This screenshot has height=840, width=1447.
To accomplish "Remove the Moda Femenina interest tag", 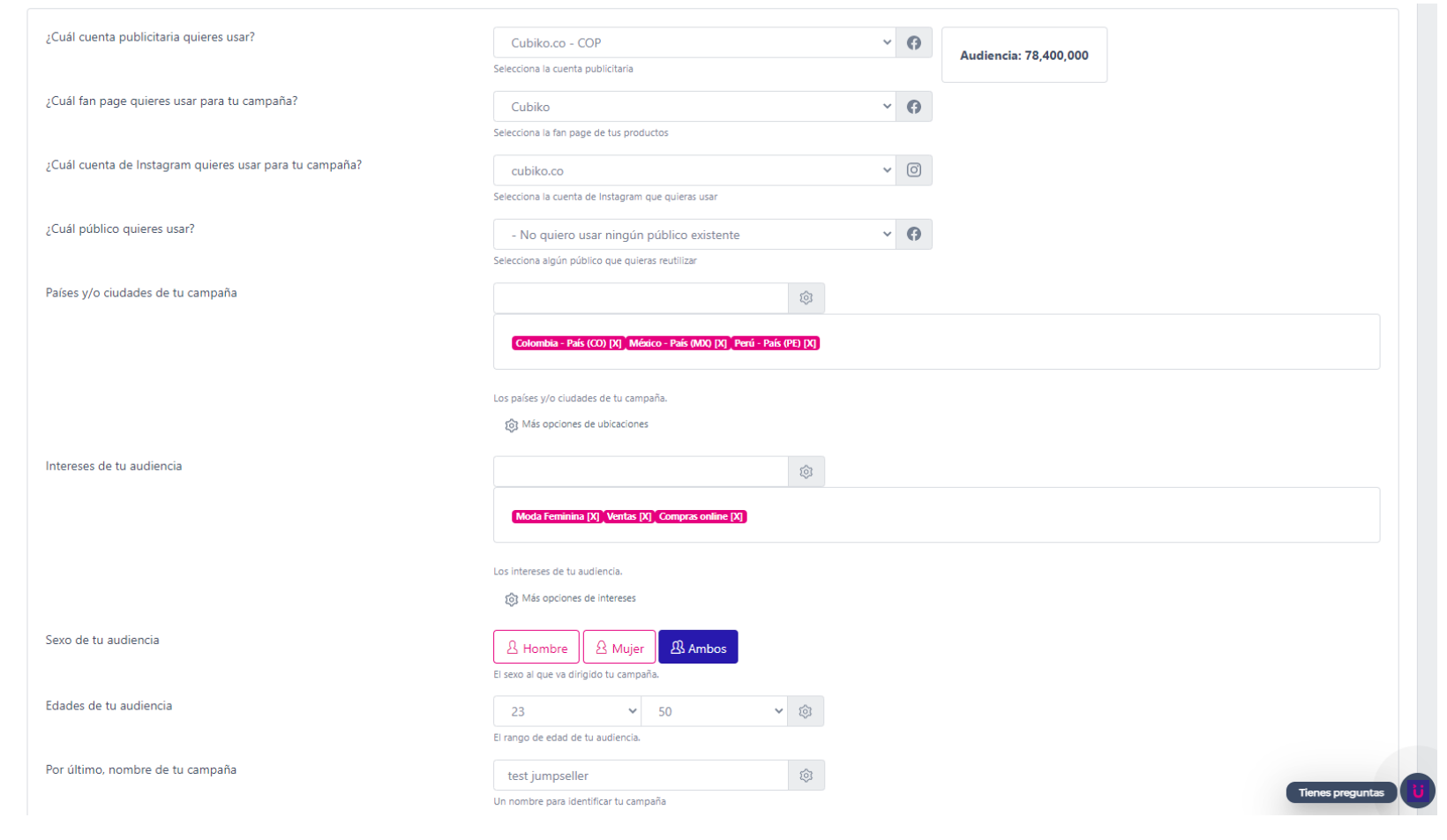I will (x=593, y=517).
